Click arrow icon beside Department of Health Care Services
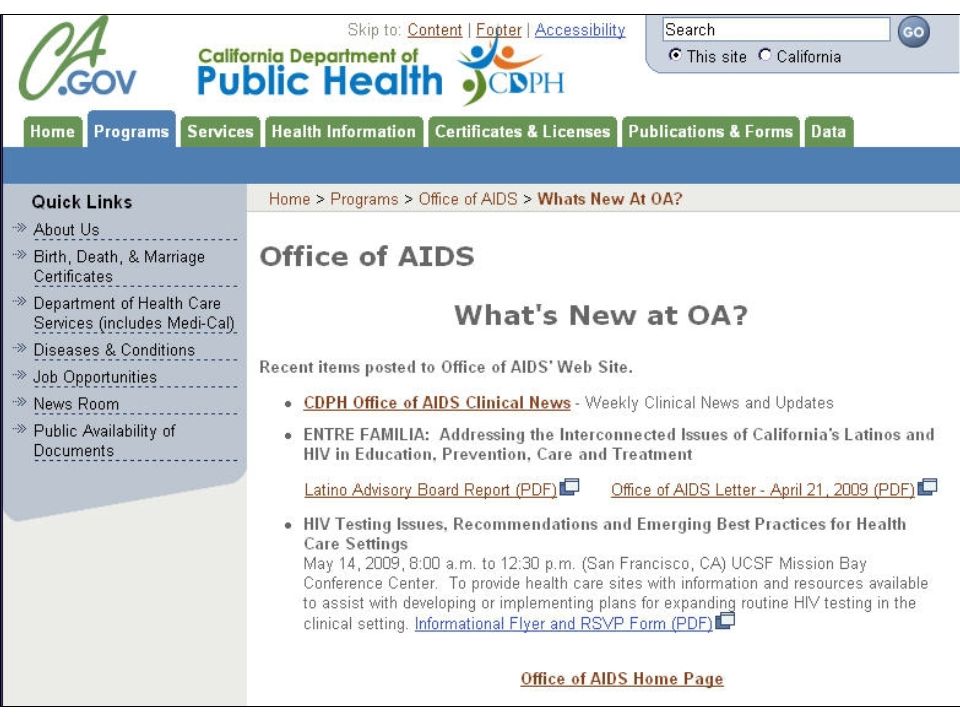The image size is (960, 720). 20,302
